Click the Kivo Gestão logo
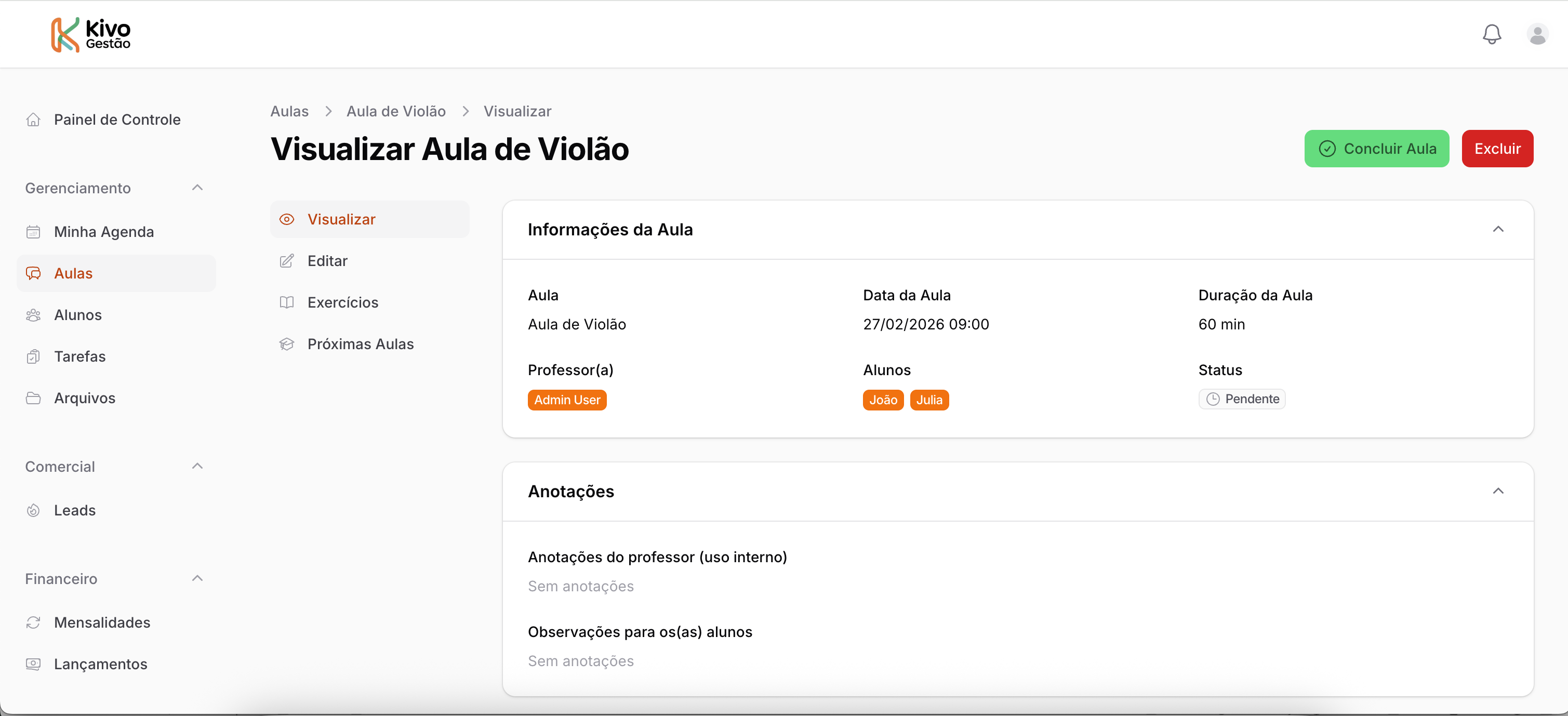This screenshot has width=1568, height=716. (x=90, y=34)
